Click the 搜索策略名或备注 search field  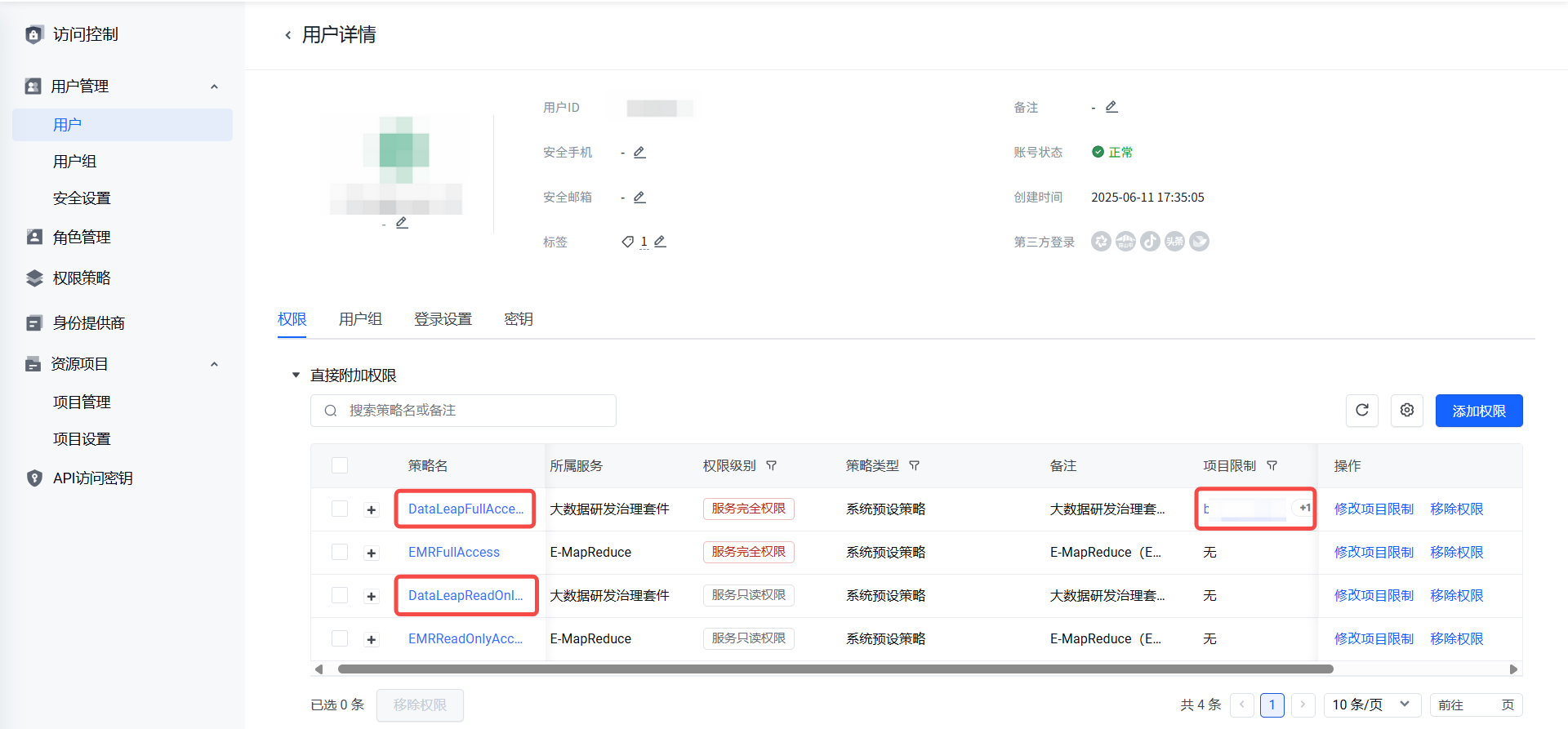(474, 411)
